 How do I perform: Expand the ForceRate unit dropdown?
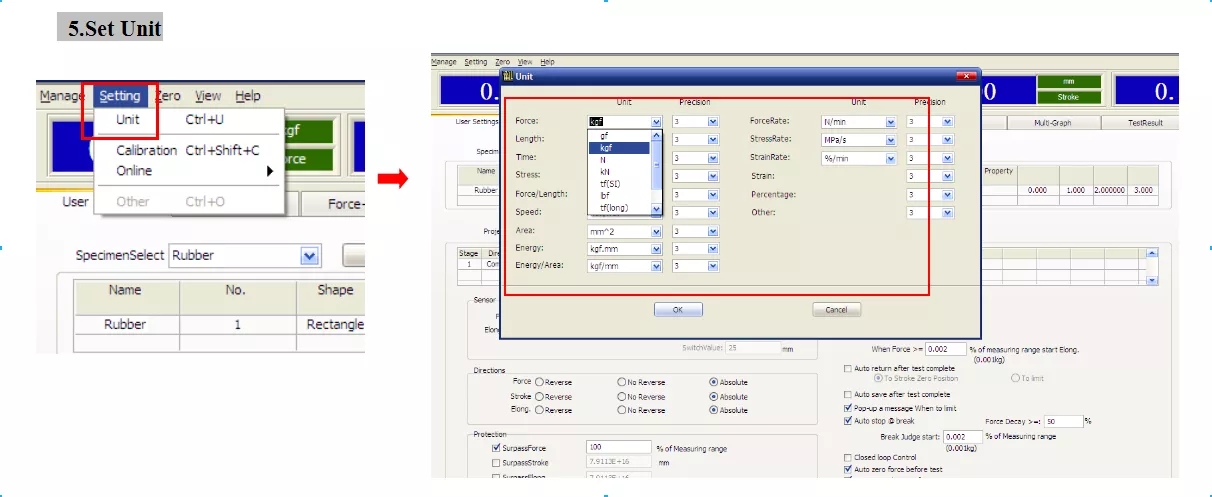coord(890,122)
